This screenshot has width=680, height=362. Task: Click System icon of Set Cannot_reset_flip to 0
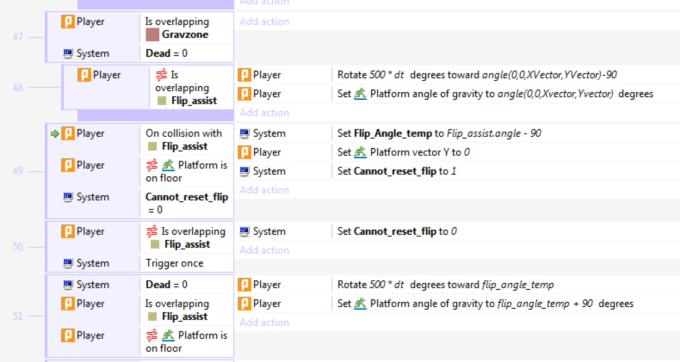pyautogui.click(x=245, y=232)
